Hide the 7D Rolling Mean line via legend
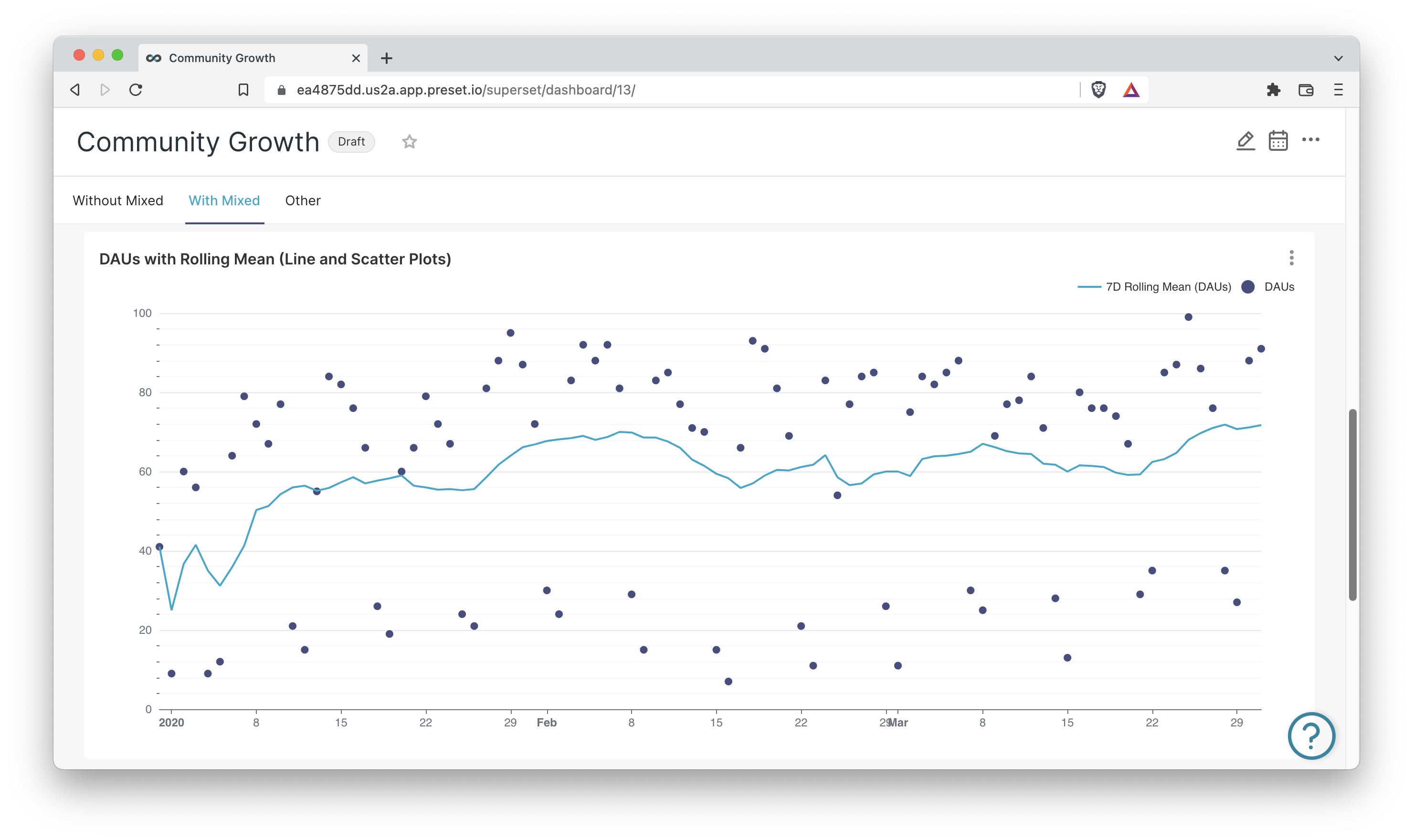The height and width of the screenshot is (840, 1413). tap(1168, 287)
